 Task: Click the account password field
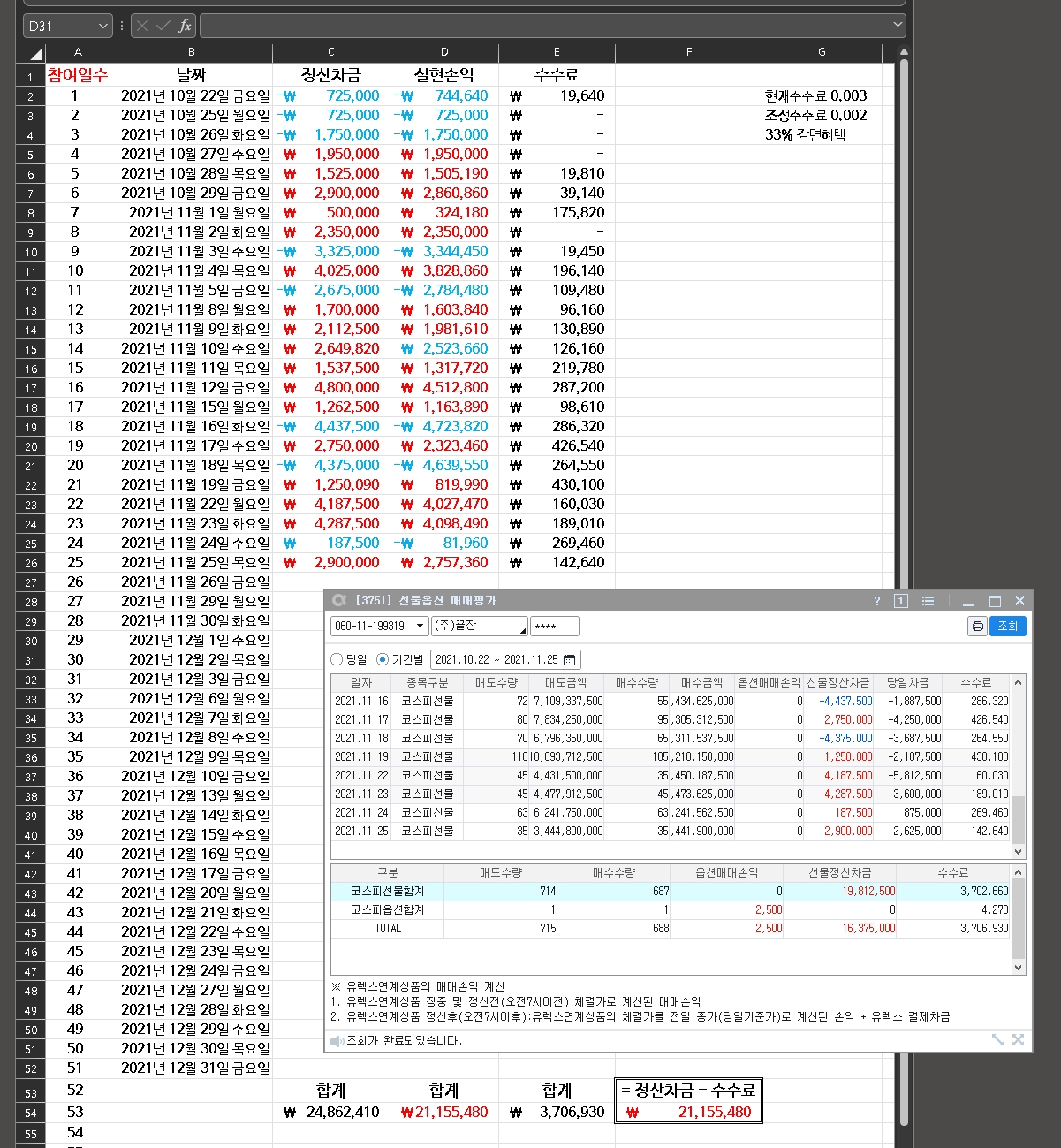(555, 626)
